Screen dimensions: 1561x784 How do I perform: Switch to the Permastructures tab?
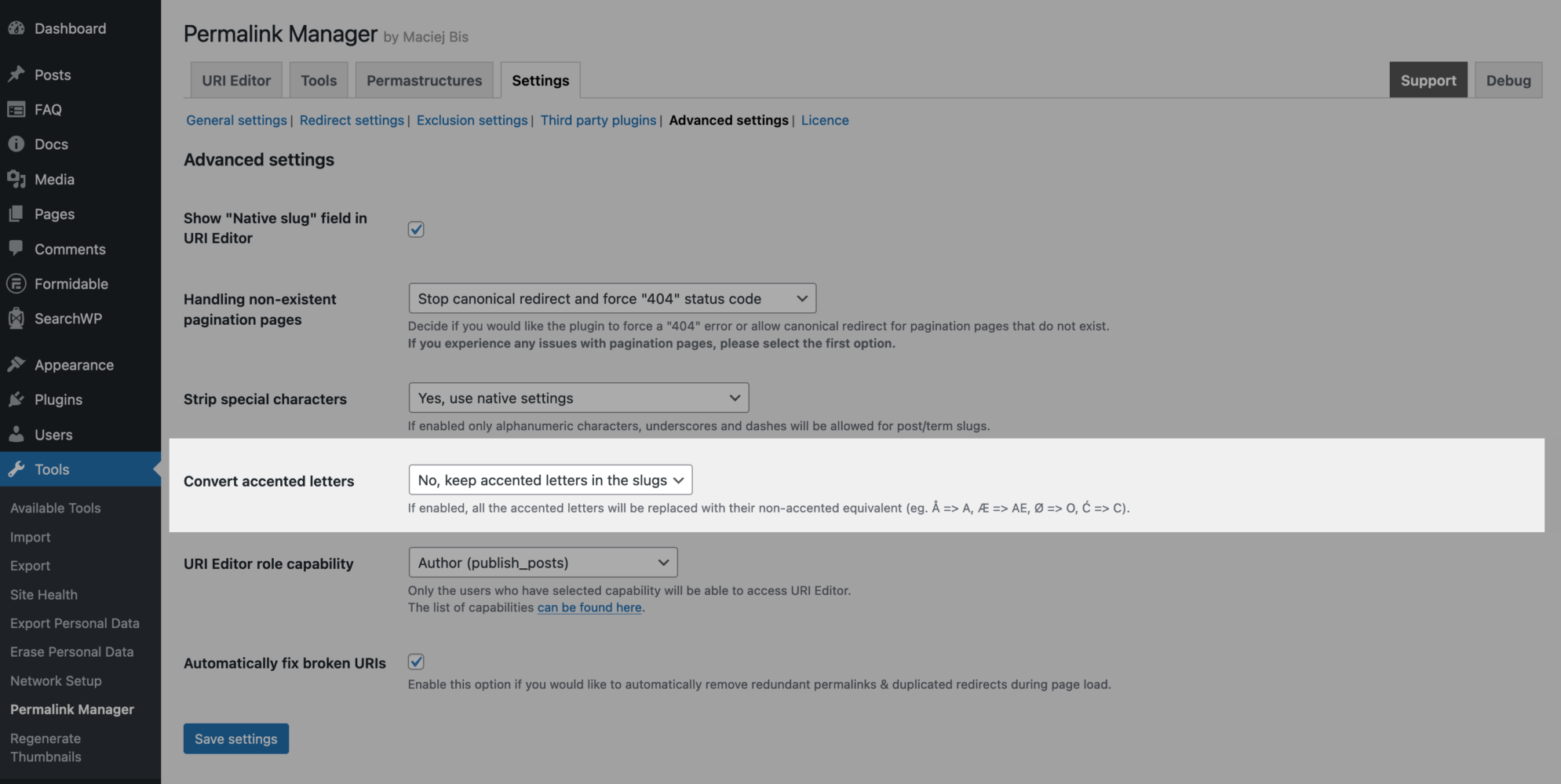(424, 80)
